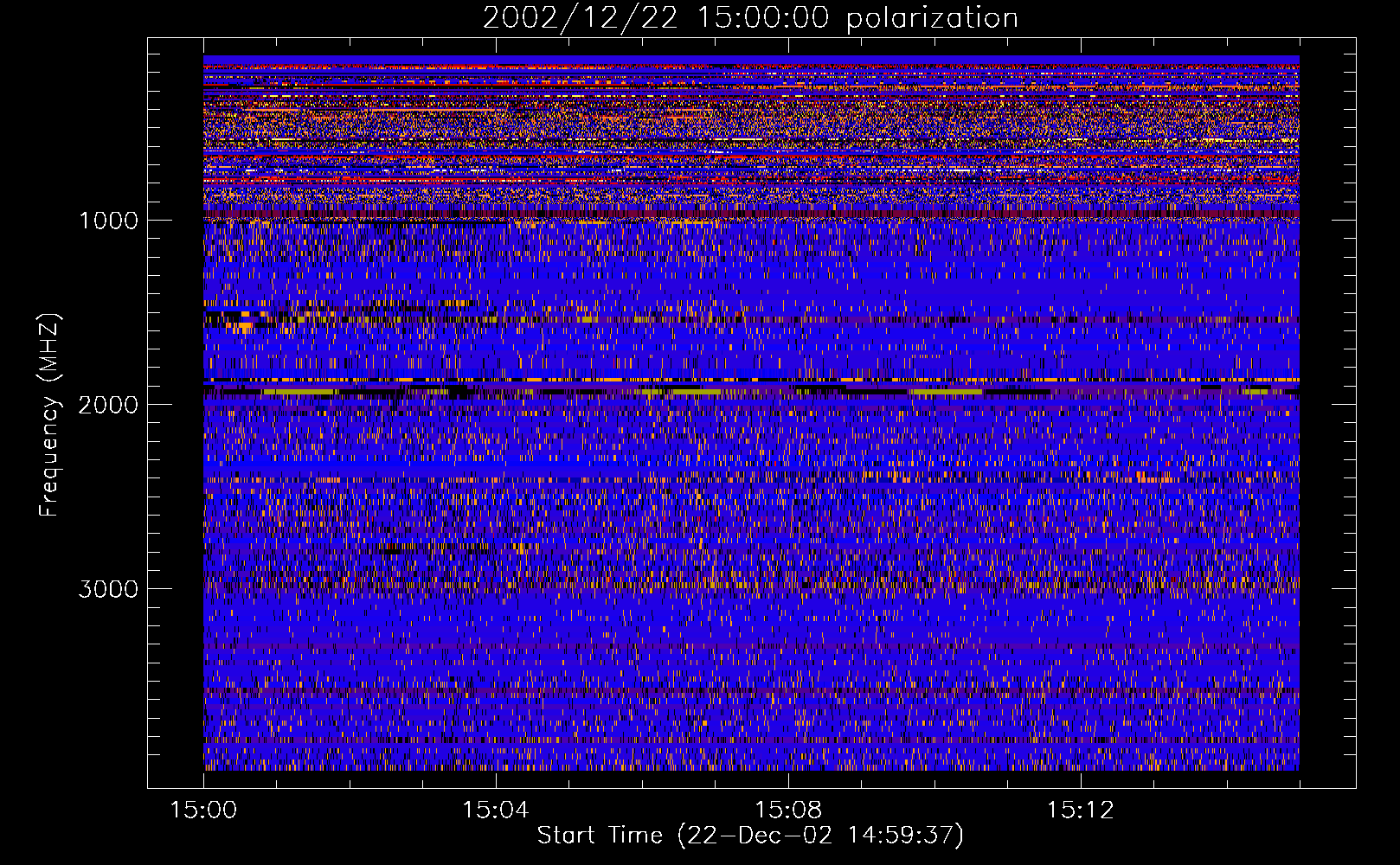Viewport: 1400px width, 865px height.
Task: Click the plot title '2002/12/22 15:00:00 polarization'
Action: point(750,18)
